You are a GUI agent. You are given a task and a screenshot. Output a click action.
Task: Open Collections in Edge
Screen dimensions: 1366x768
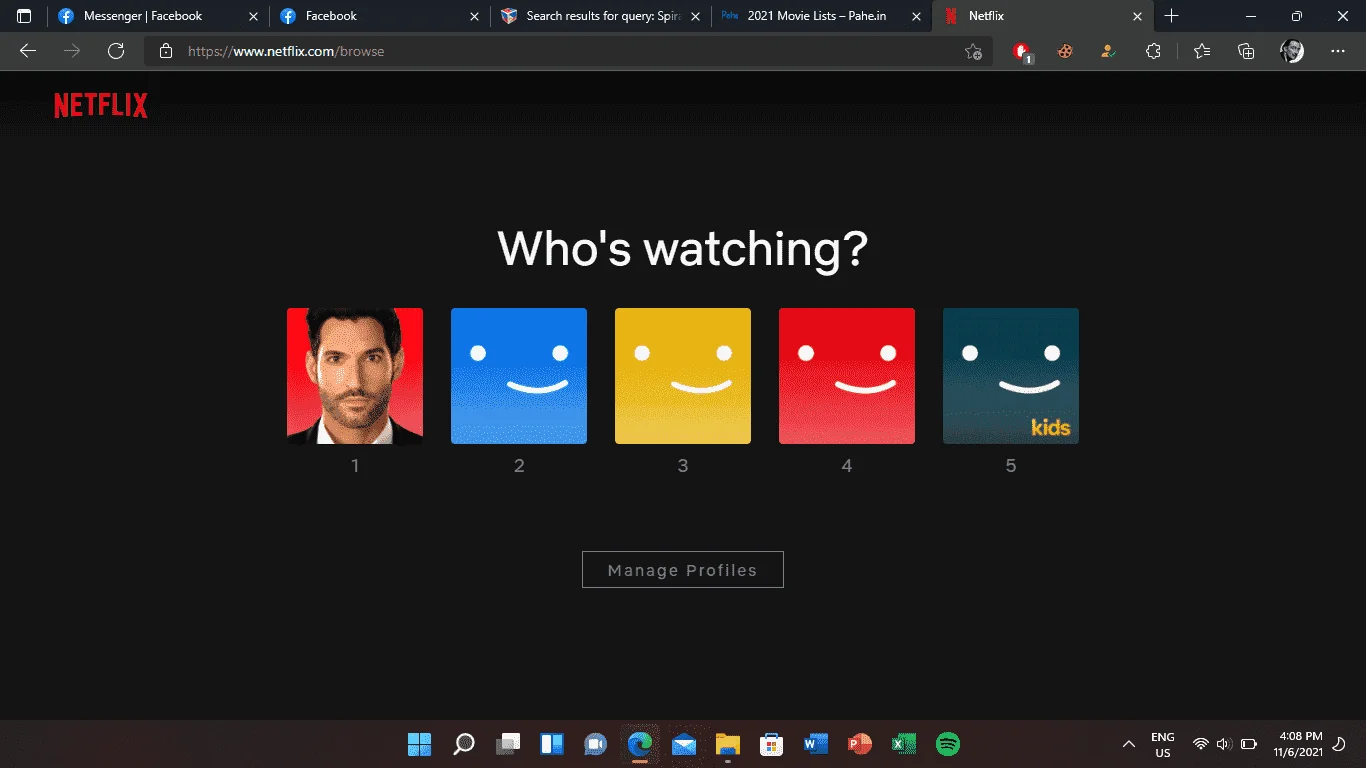click(1246, 51)
